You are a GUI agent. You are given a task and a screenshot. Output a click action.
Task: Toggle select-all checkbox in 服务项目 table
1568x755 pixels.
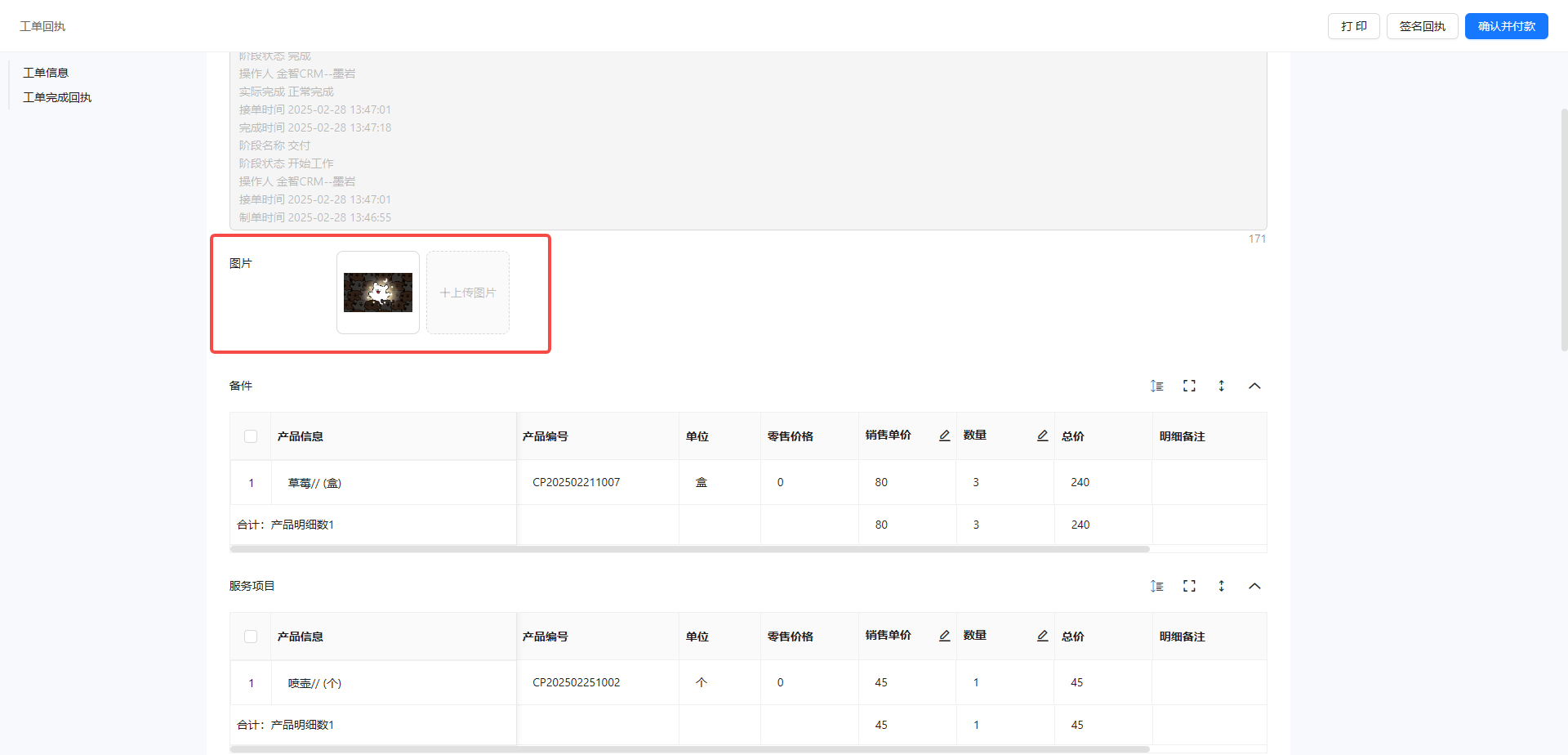tap(251, 637)
